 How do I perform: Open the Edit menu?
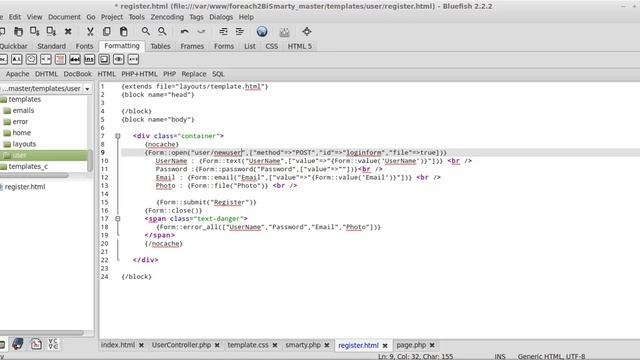coord(15,17)
